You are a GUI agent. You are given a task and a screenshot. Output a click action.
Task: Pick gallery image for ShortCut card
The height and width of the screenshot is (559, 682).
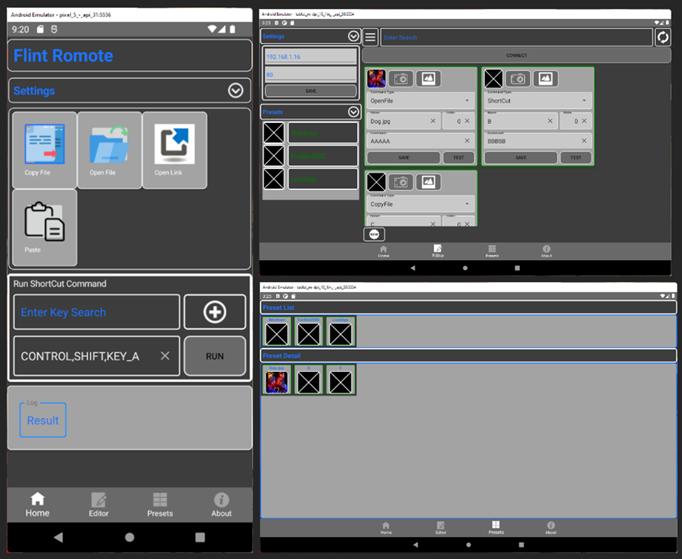click(545, 79)
